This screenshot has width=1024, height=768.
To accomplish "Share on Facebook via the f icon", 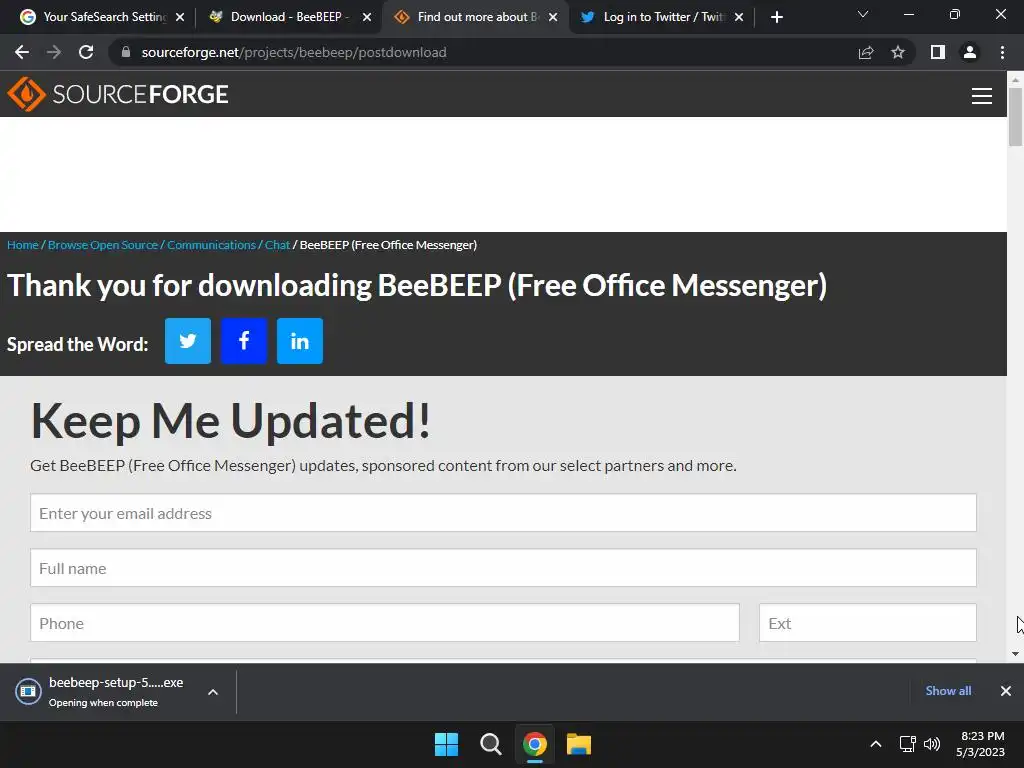I will point(244,341).
